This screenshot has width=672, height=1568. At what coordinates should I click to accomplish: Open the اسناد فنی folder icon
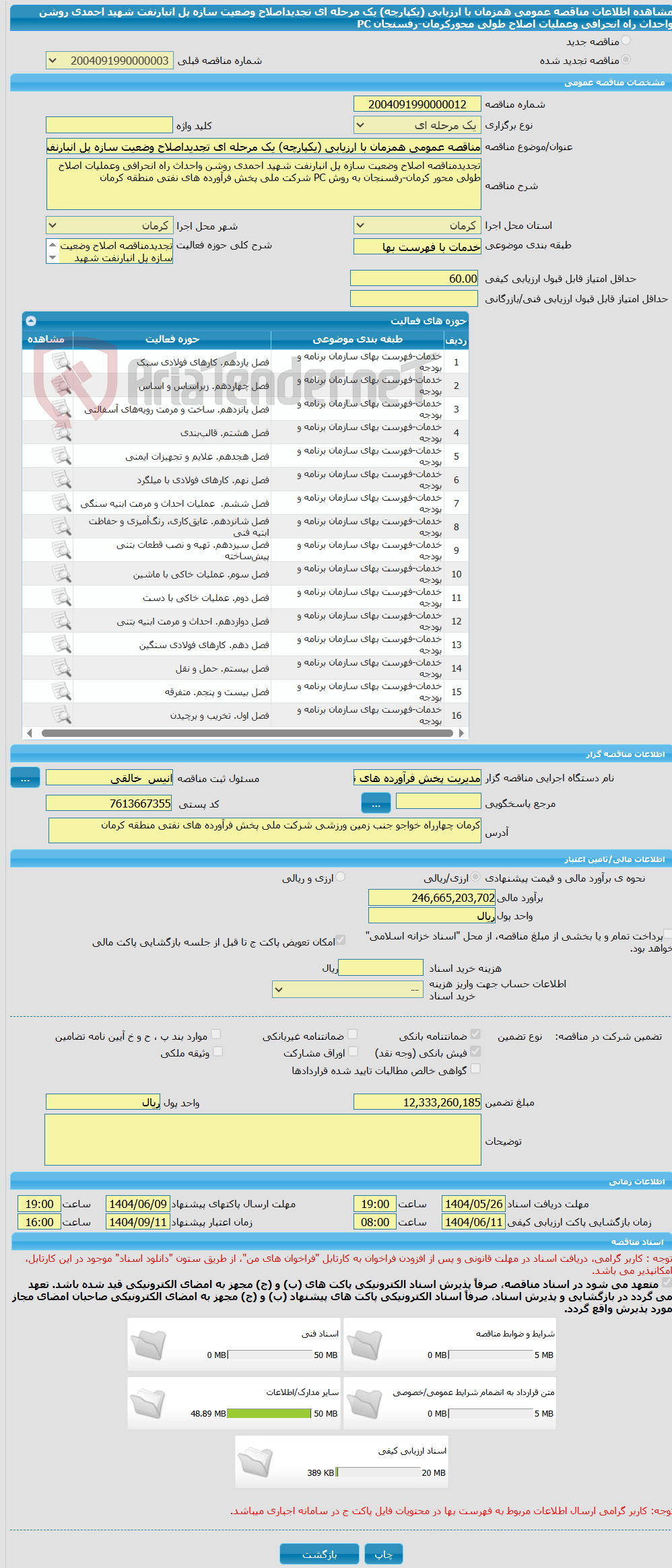coord(148,1345)
